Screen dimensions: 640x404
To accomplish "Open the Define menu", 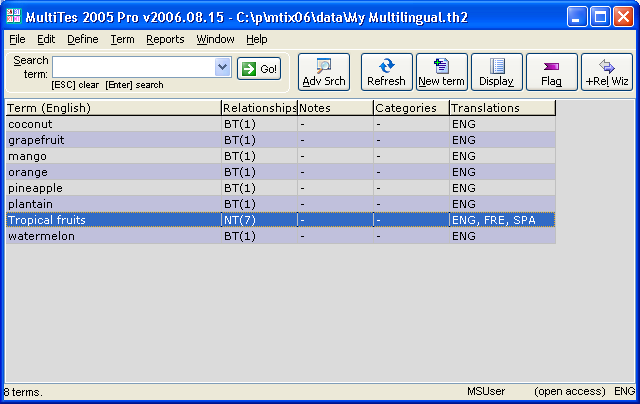I will (x=82, y=39).
